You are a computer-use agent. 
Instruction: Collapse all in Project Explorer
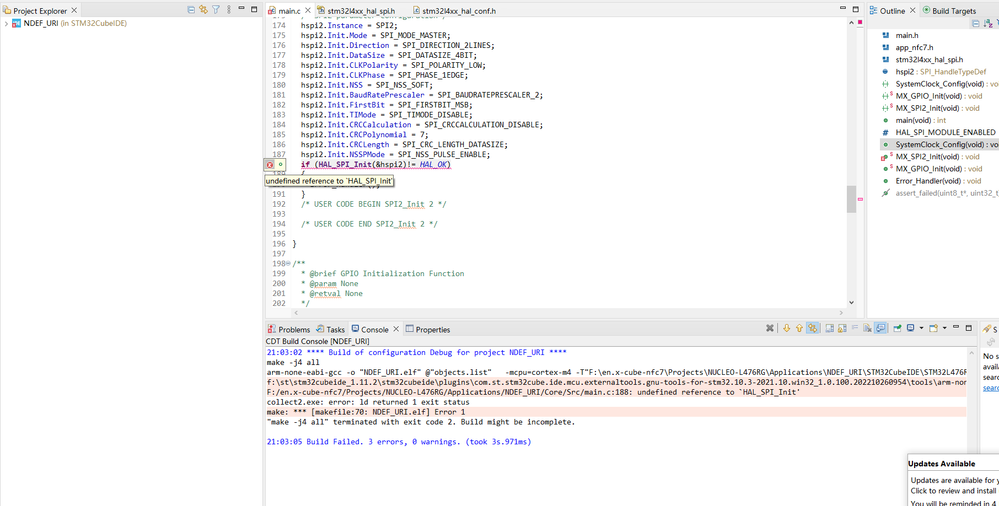point(191,10)
